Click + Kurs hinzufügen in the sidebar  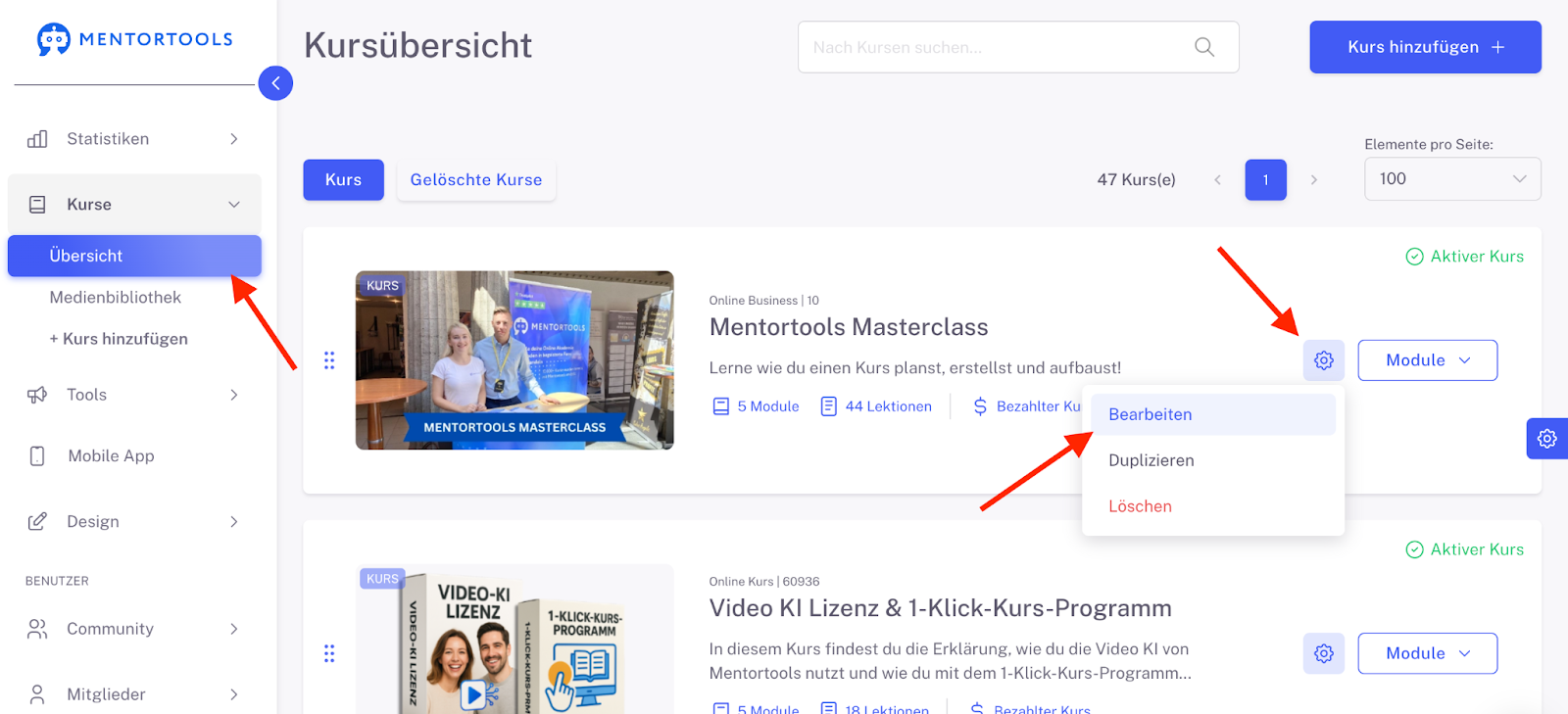[119, 339]
